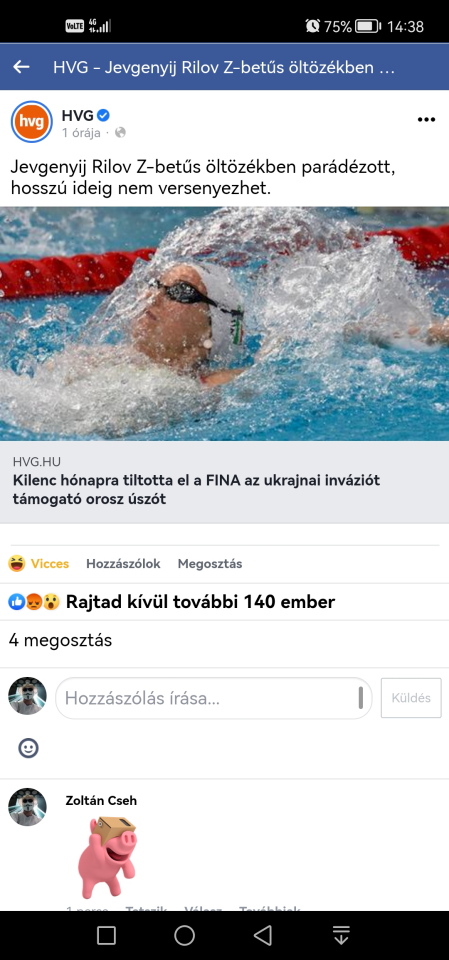Tap the Android home circle button
The width and height of the screenshot is (449, 960).
(184, 936)
